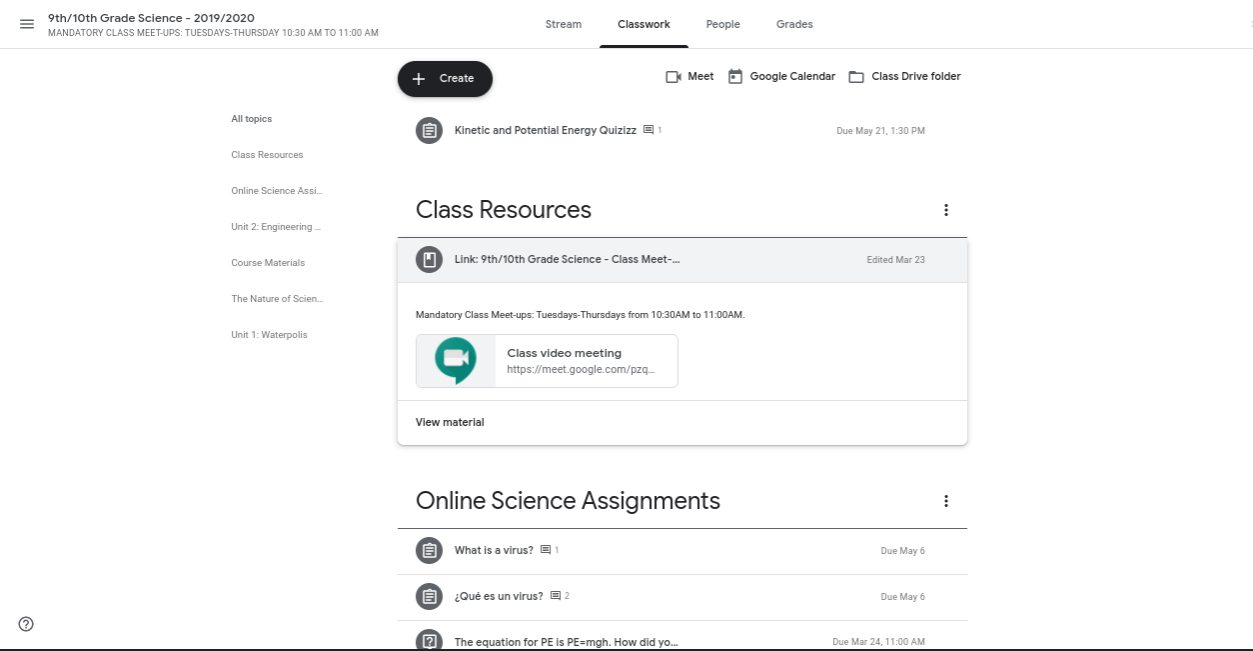Open the Class video meeting link
This screenshot has height=651, width=1253.
(580, 361)
